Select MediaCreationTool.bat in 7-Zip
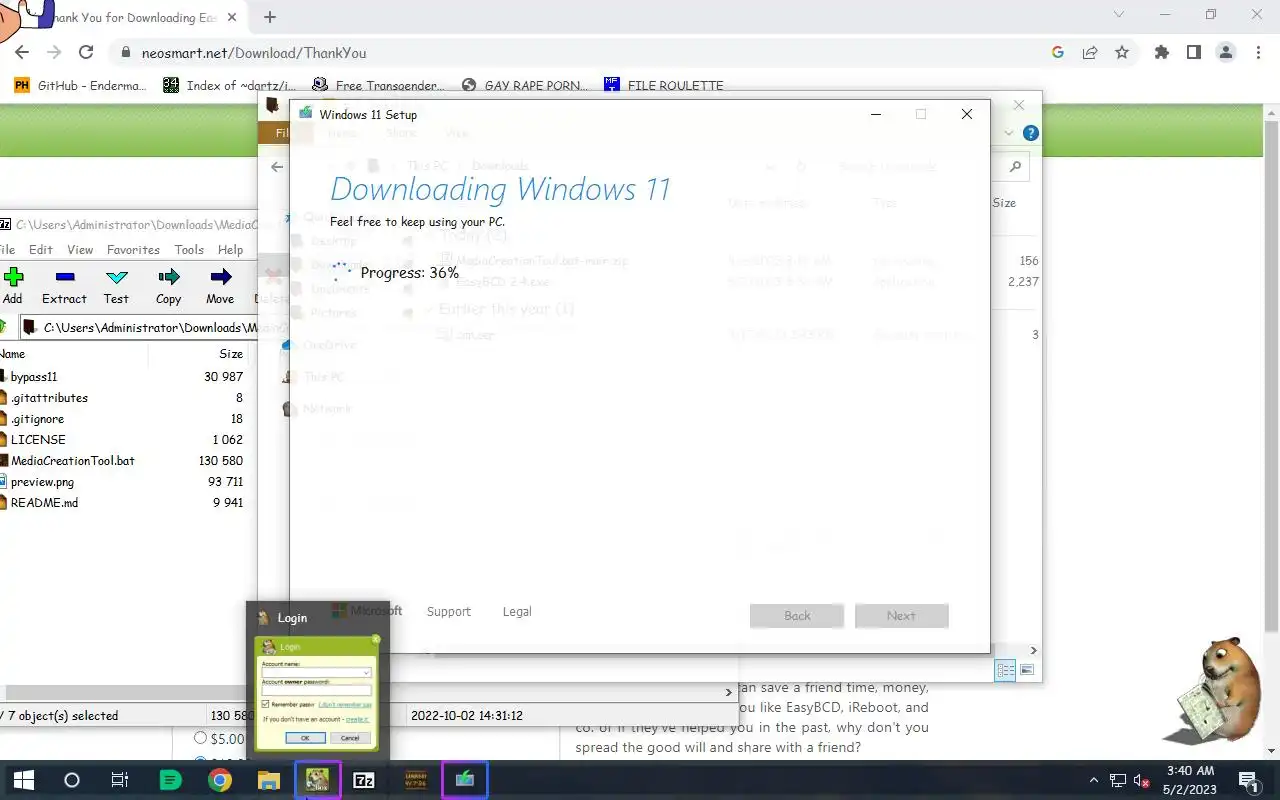The width and height of the screenshot is (1280, 800). point(72,461)
